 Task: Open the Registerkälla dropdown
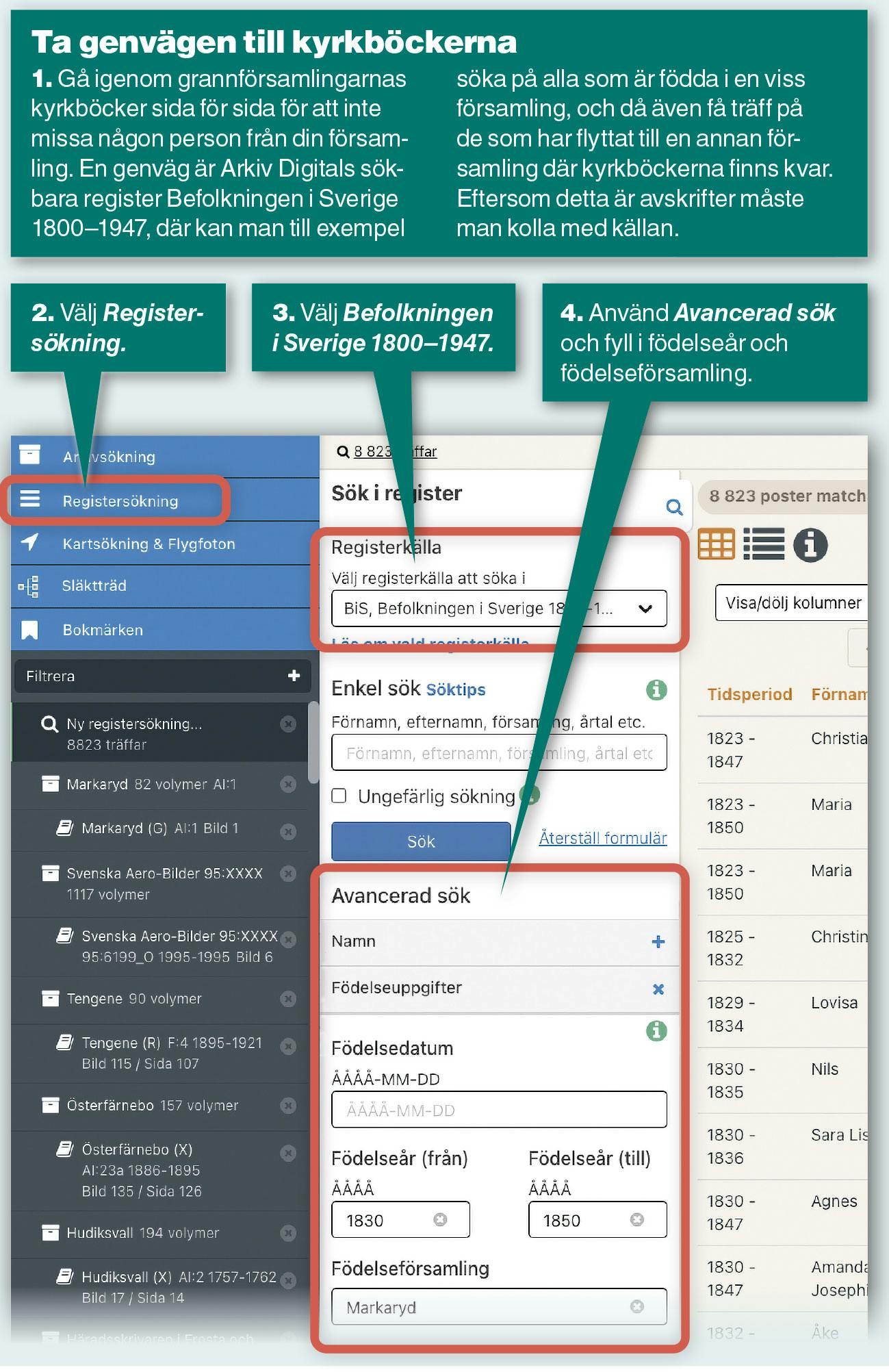coord(499,609)
